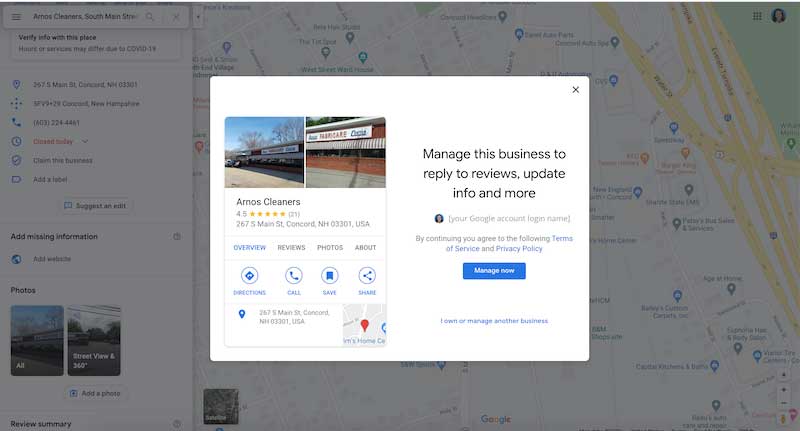Click the Pegman Street View icon

point(783,419)
